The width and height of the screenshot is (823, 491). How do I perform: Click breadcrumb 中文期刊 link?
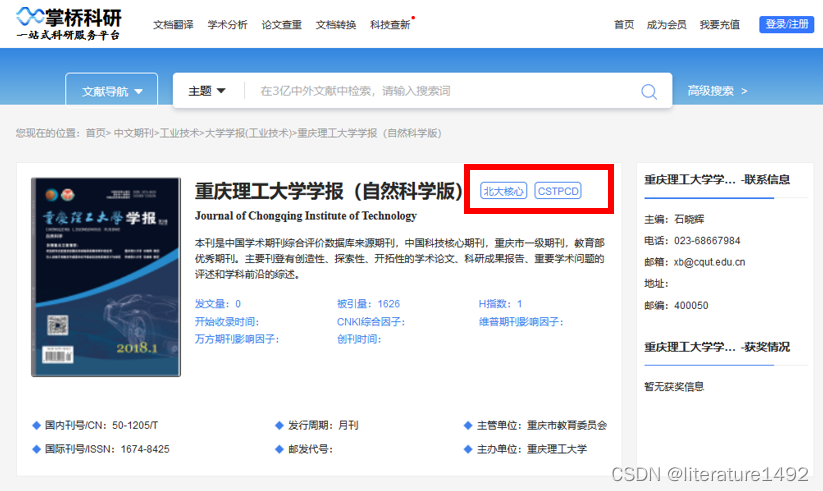click(x=133, y=133)
